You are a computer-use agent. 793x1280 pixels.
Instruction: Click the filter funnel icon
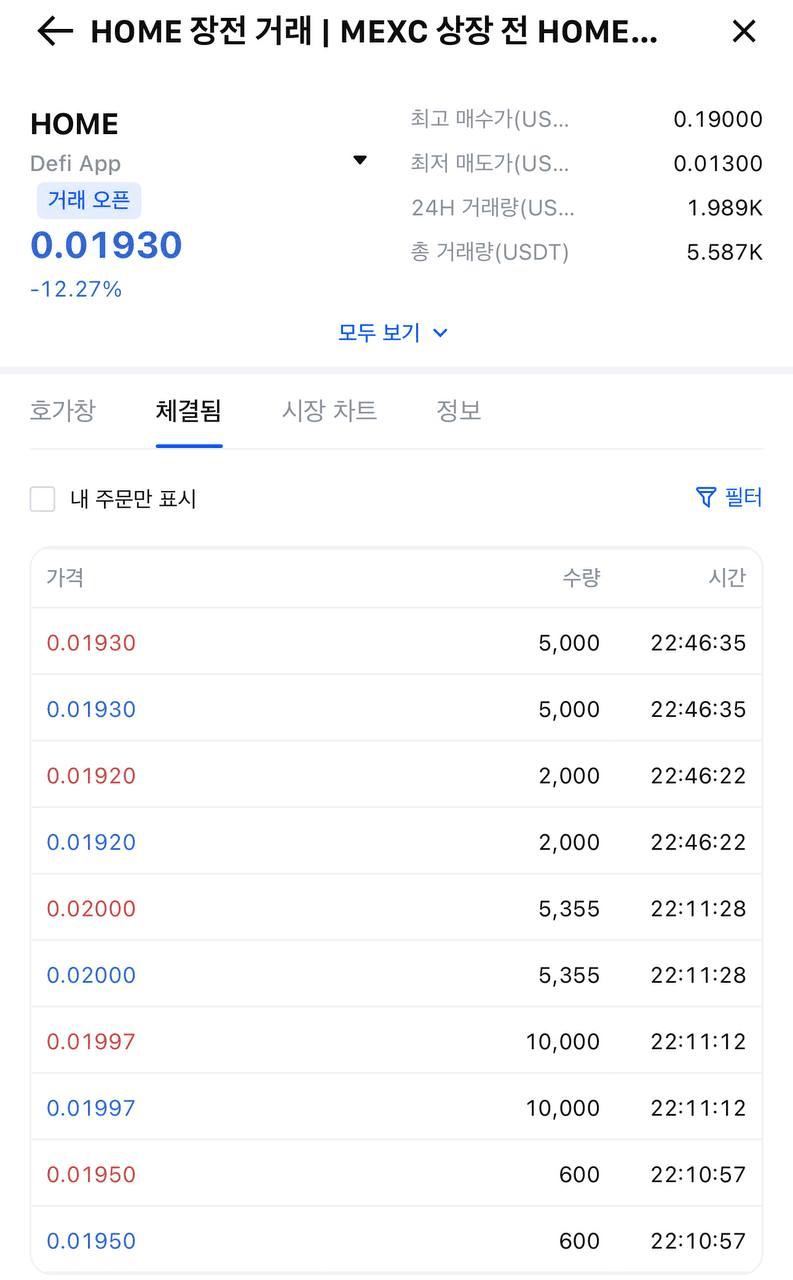coord(706,497)
